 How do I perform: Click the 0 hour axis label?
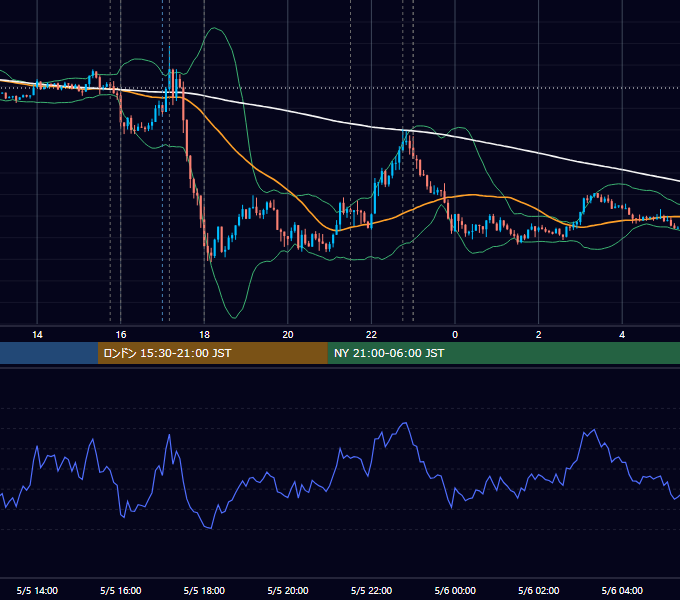point(455,335)
